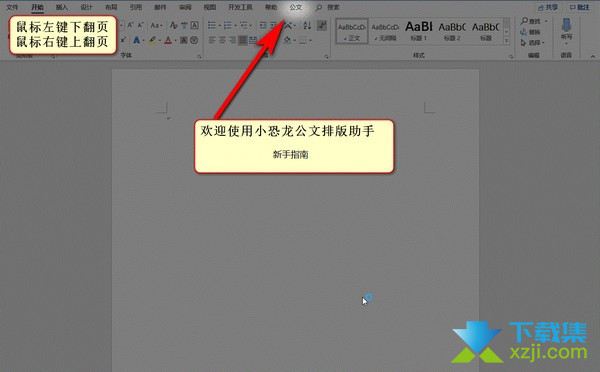Viewport: 600px width, 372px height.
Task: Open the 审阅 (Review) tab
Action: pos(185,7)
